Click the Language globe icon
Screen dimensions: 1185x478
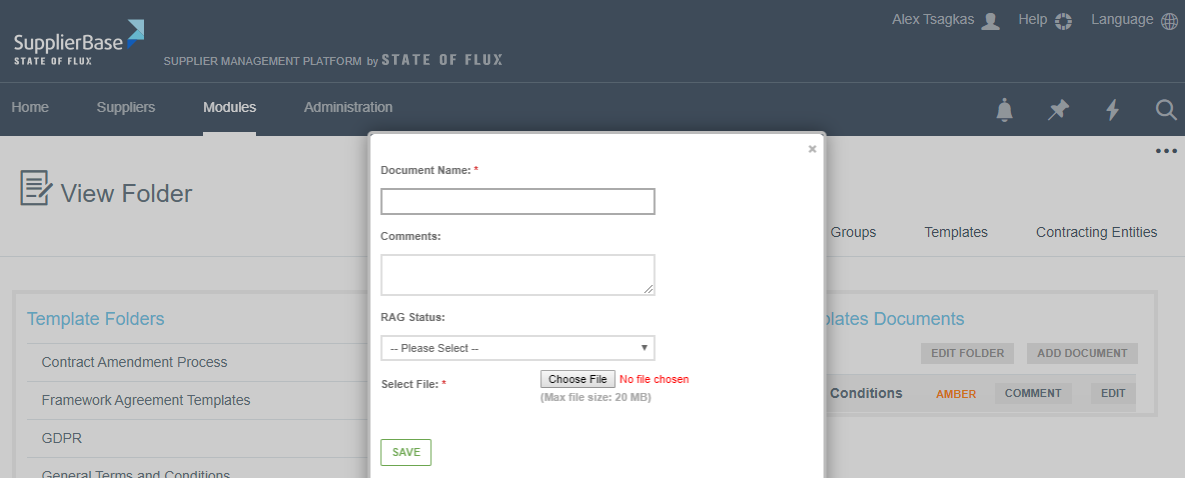tap(1169, 21)
